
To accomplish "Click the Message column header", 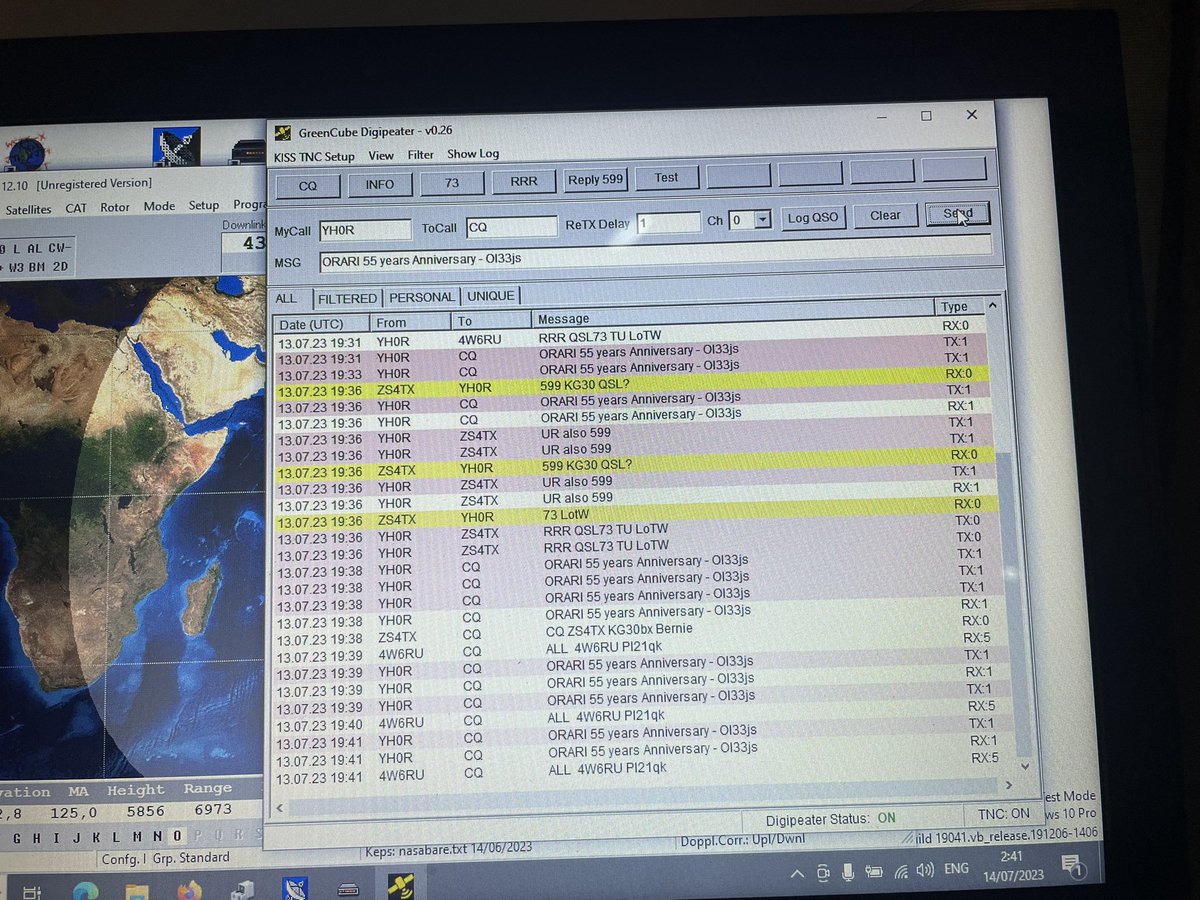I will pyautogui.click(x=733, y=314).
